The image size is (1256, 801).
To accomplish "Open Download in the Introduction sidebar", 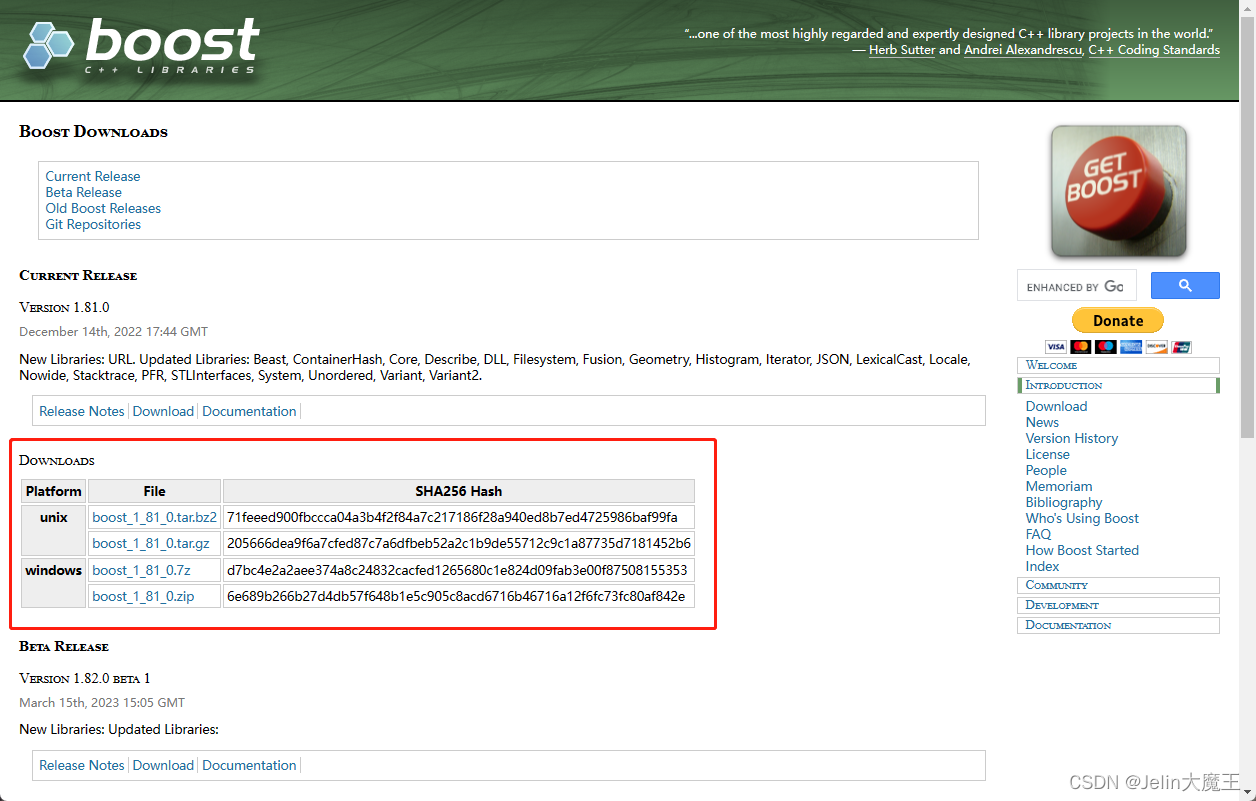I will tap(1056, 406).
